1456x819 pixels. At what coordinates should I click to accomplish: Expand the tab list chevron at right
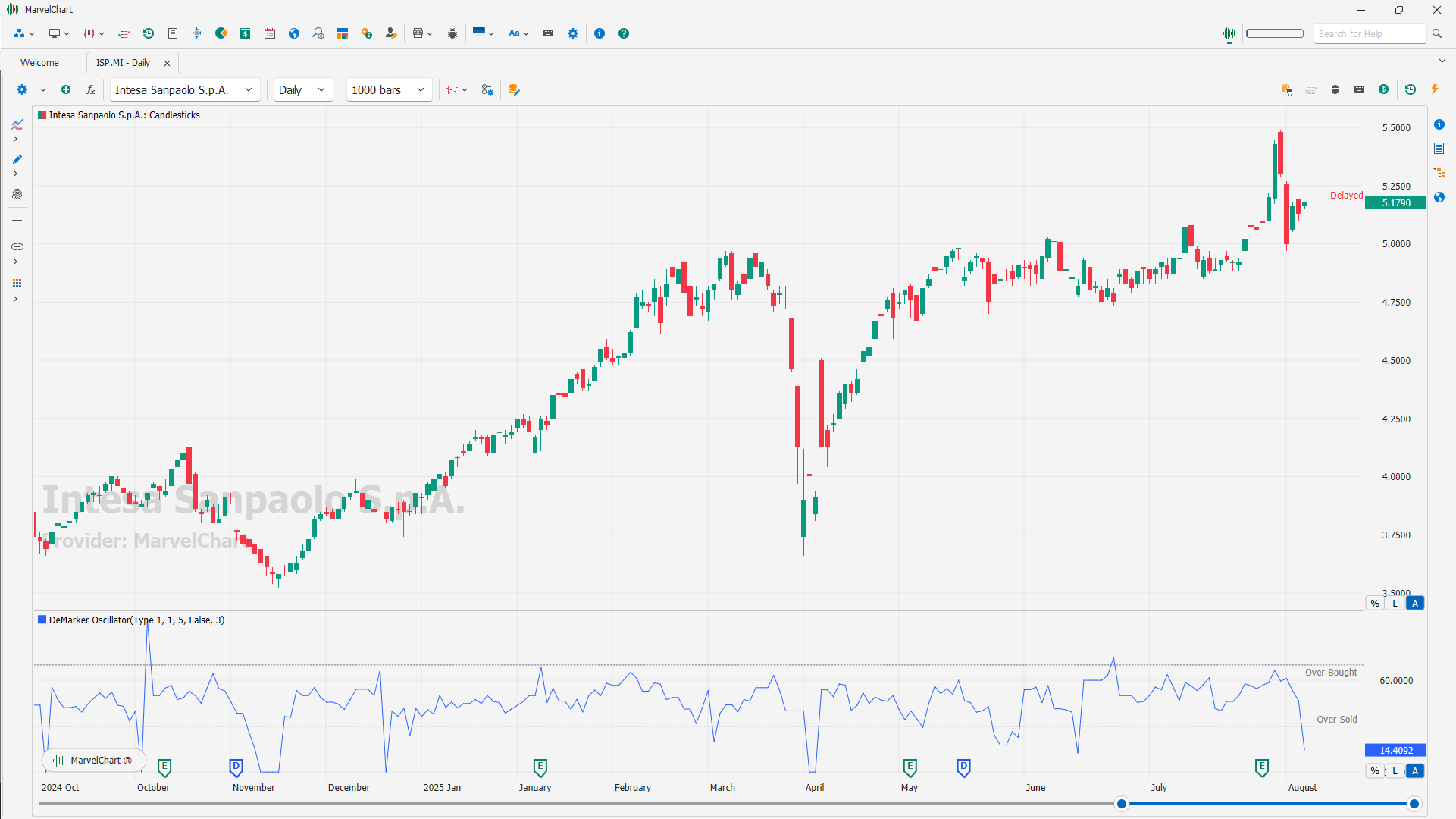click(1442, 61)
